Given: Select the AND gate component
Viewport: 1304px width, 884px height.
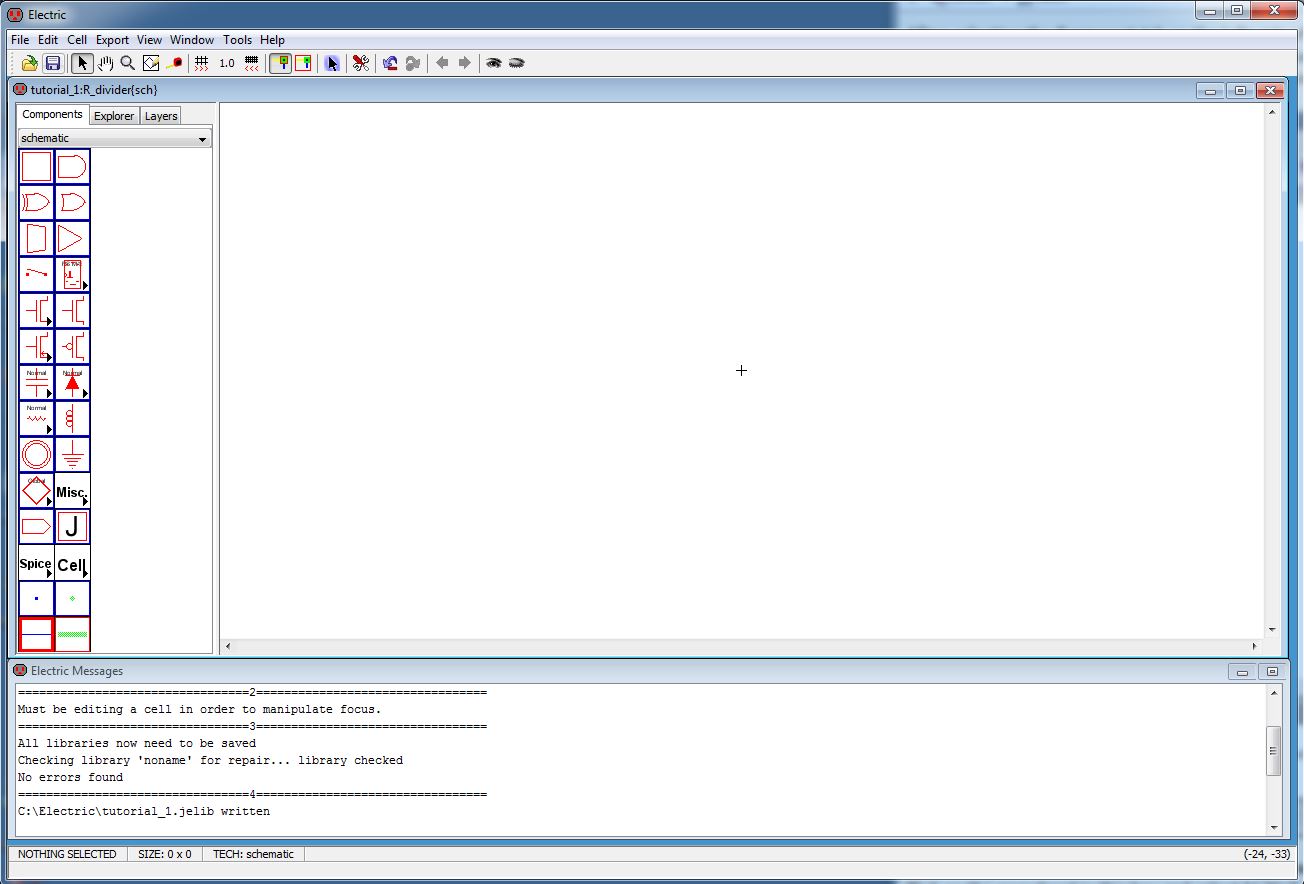Looking at the screenshot, I should (72, 166).
